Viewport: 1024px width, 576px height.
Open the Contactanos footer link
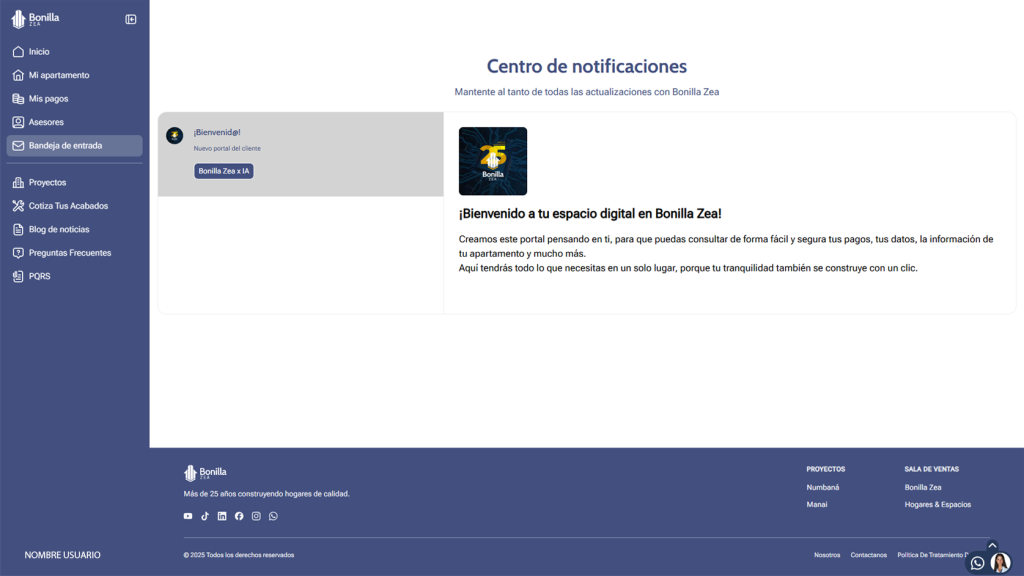tap(868, 555)
